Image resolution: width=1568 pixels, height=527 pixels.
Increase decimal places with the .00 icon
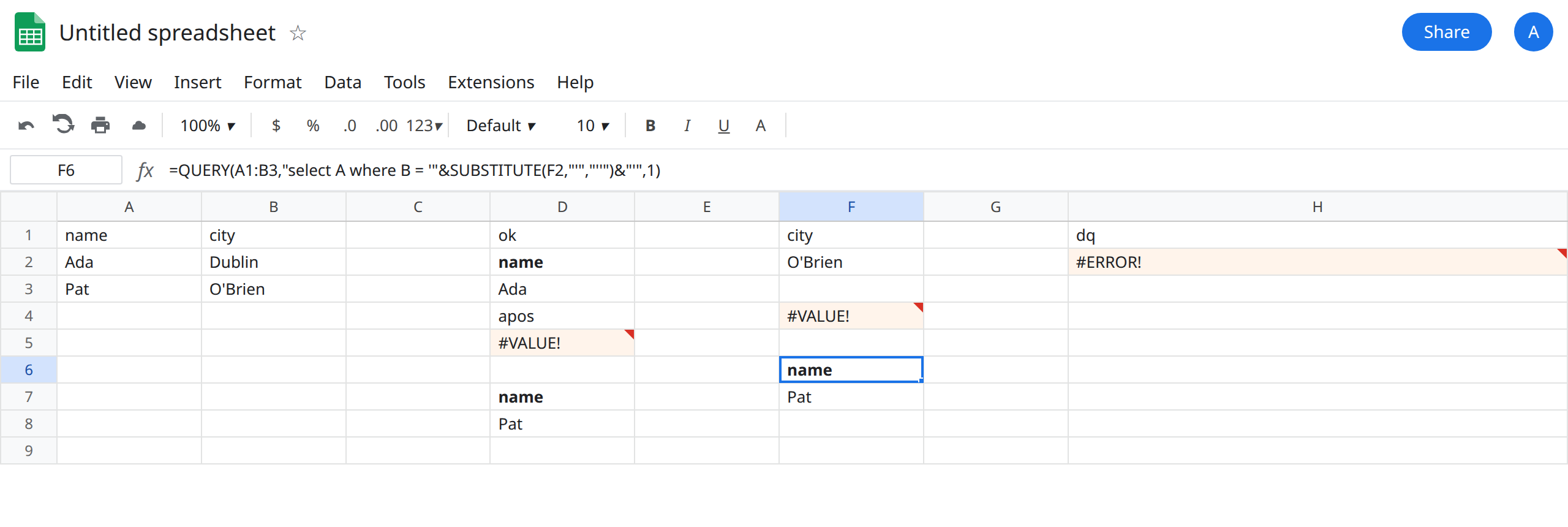pyautogui.click(x=386, y=126)
